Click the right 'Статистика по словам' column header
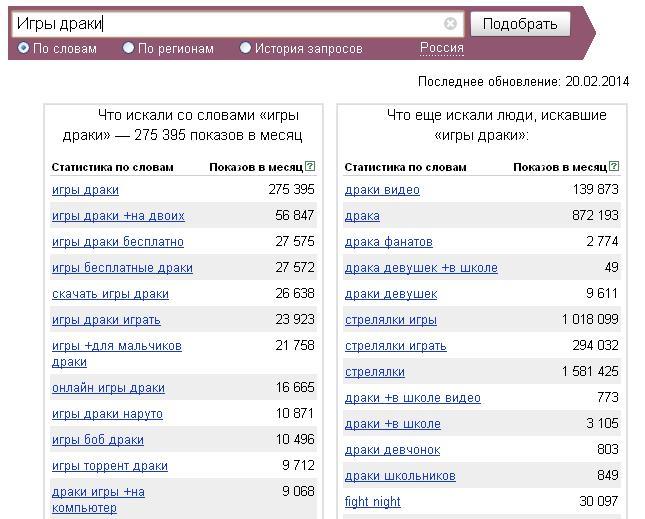Screen dimensions: 645x519 click(406, 167)
